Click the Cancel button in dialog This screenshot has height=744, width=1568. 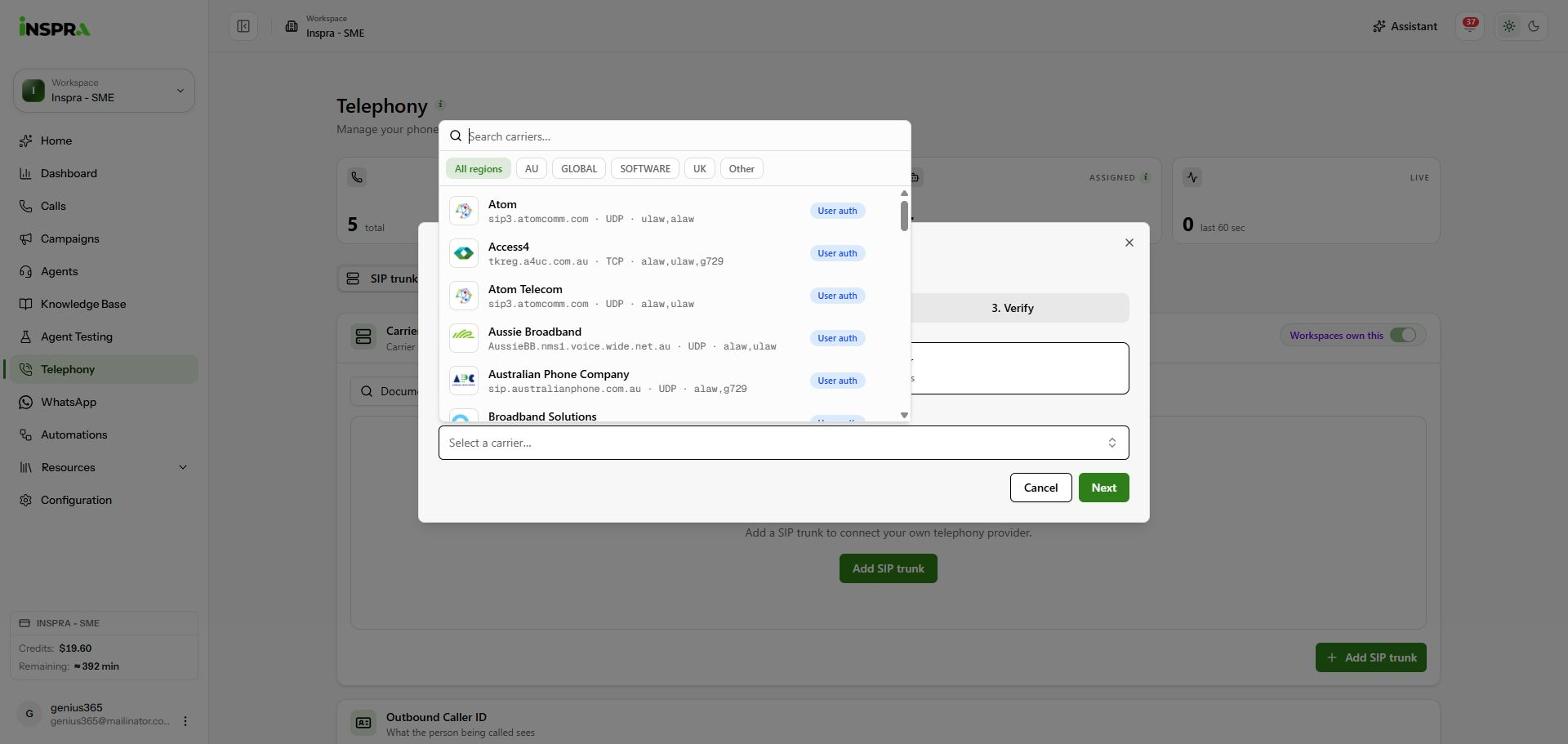(1041, 488)
